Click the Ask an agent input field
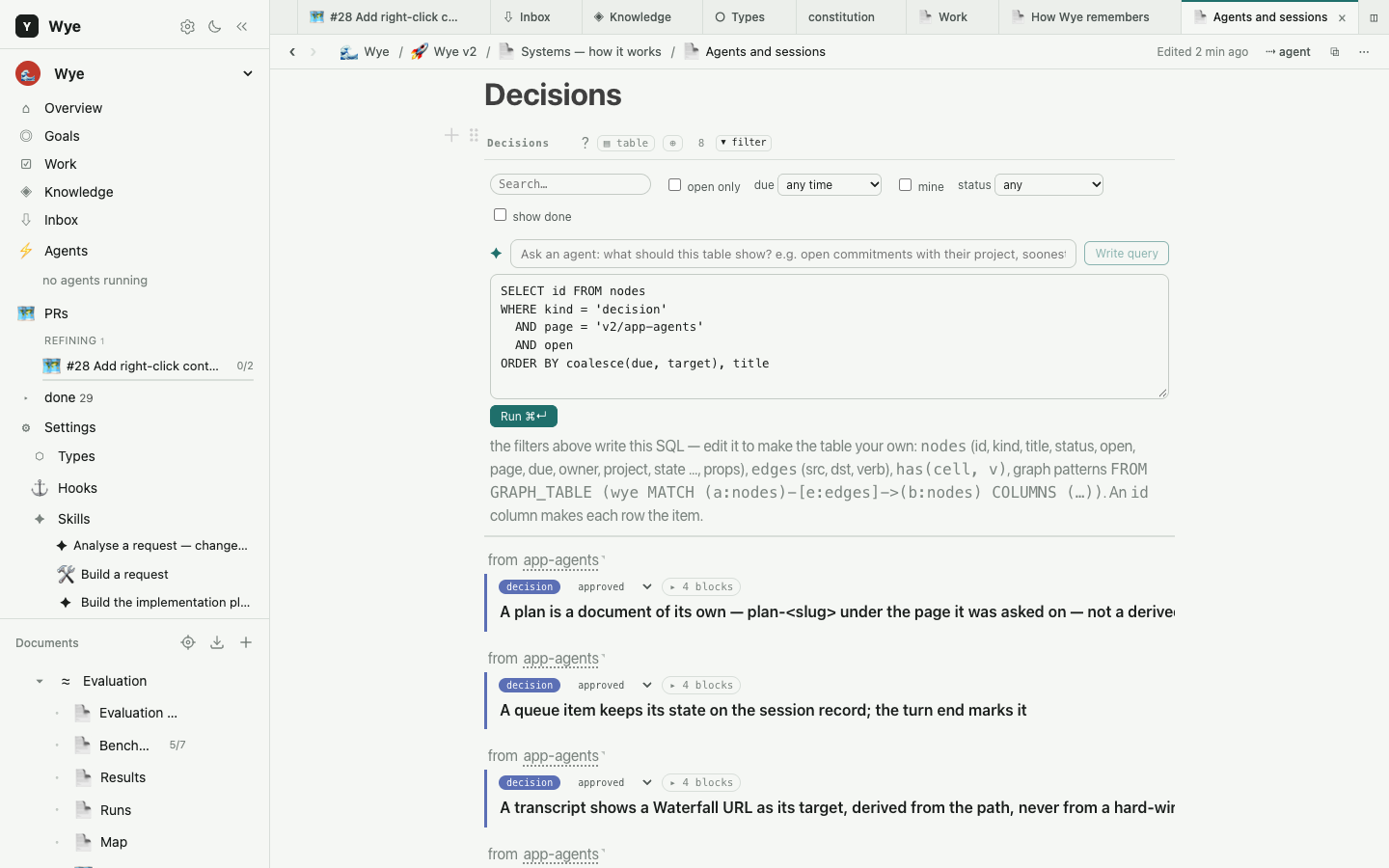The width and height of the screenshot is (1389, 868). pyautogui.click(x=793, y=254)
